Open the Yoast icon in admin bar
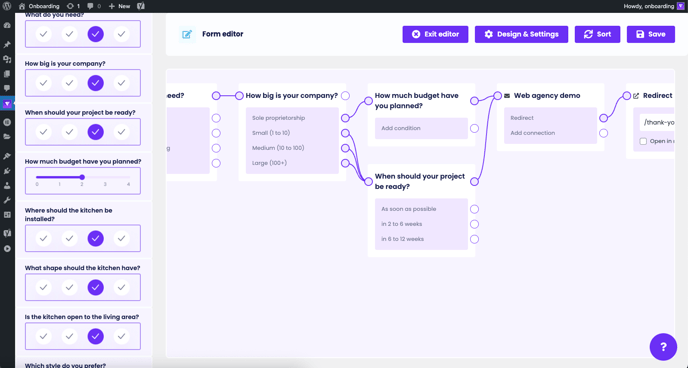Viewport: 688px width, 368px height. coord(141,6)
